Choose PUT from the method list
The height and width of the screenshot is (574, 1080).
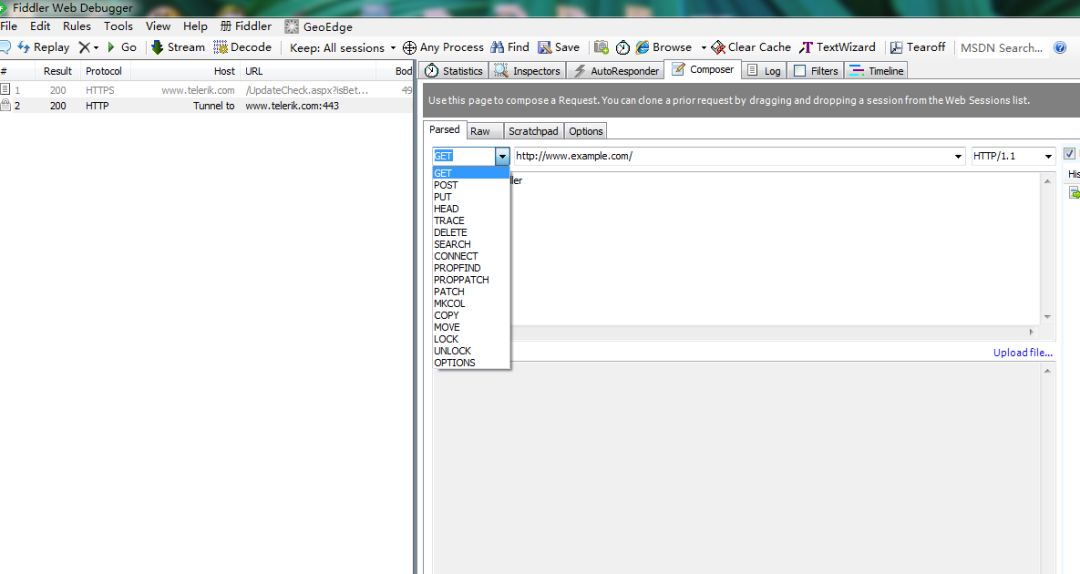click(471, 196)
